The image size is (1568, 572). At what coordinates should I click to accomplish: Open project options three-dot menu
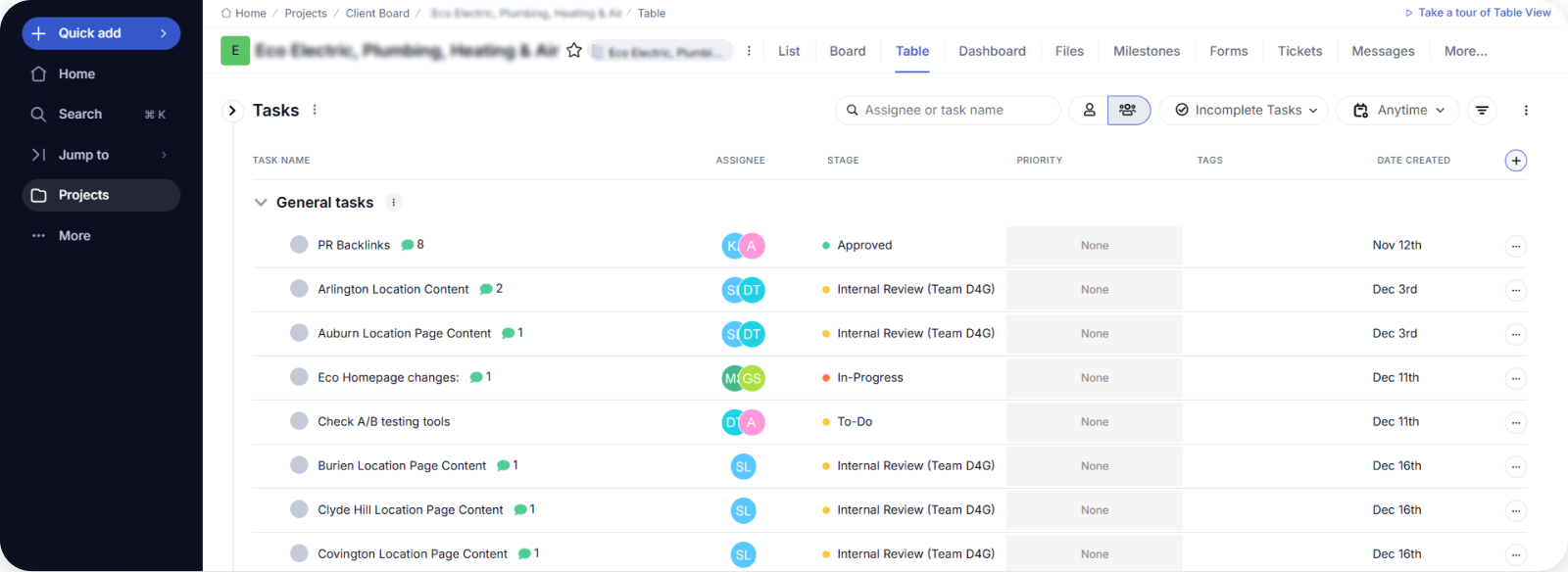[x=749, y=51]
